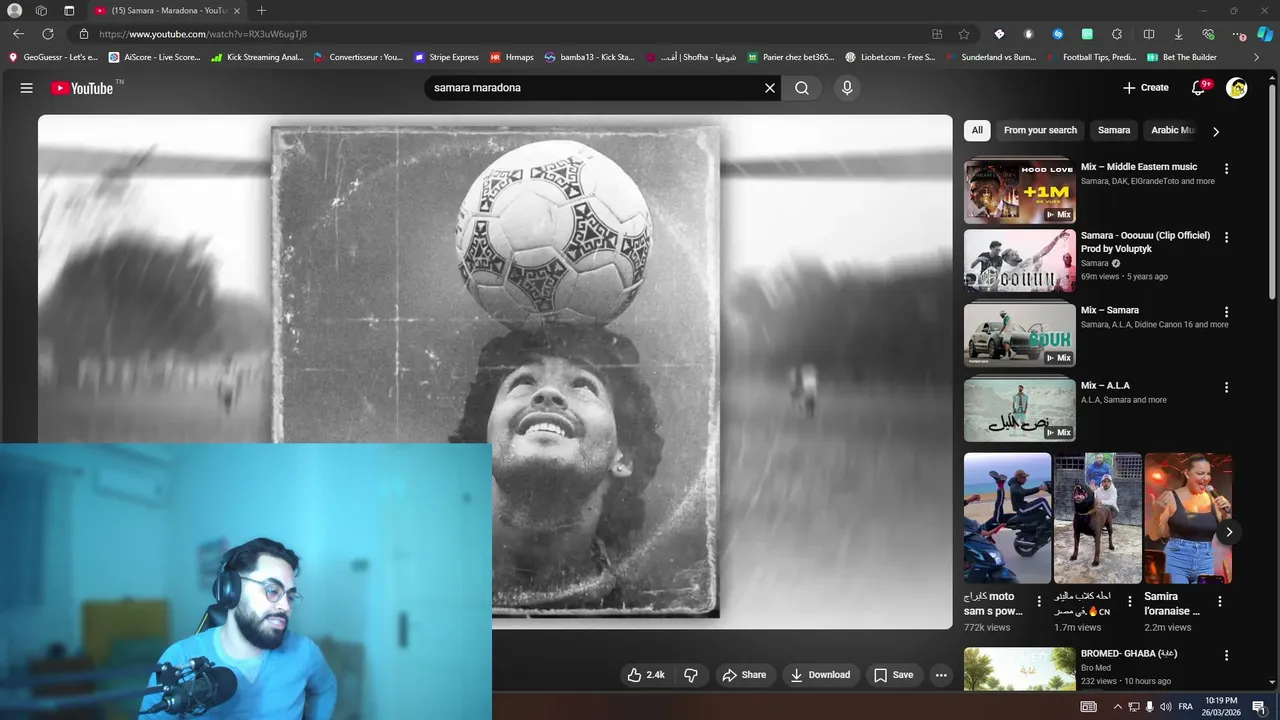This screenshot has height=720, width=1280.
Task: Show next Shorts with the arrow
Action: 1229,532
